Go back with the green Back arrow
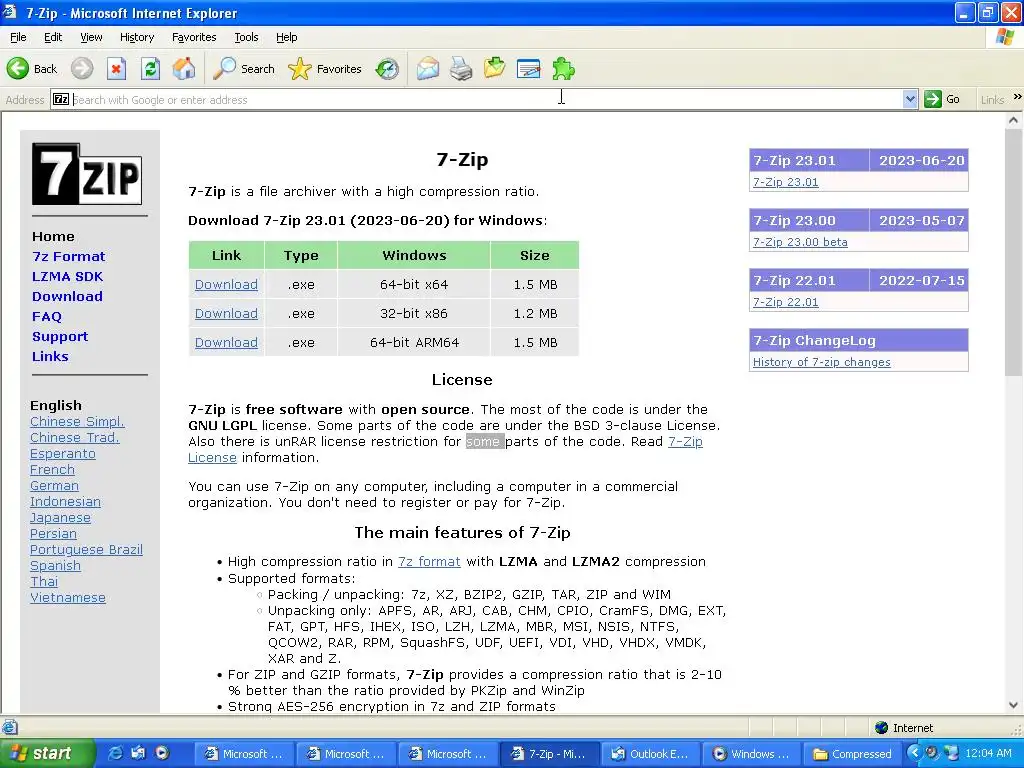The width and height of the screenshot is (1024, 768). tap(31, 69)
